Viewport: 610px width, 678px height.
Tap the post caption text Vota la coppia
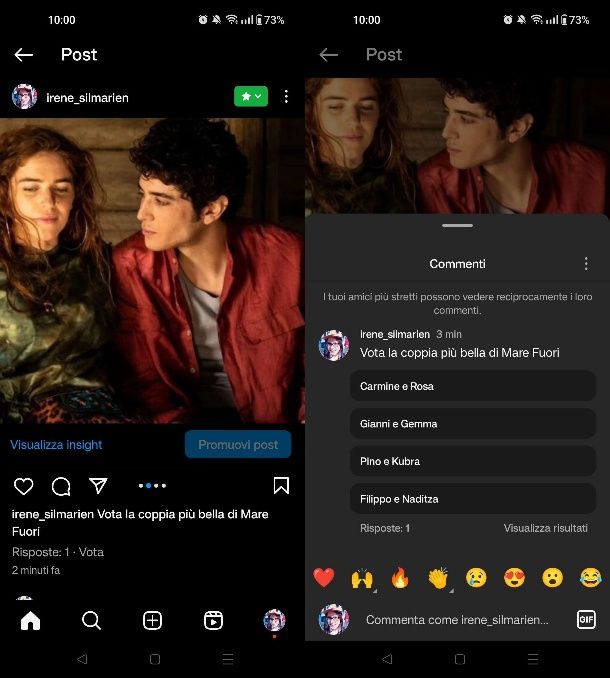tap(140, 523)
